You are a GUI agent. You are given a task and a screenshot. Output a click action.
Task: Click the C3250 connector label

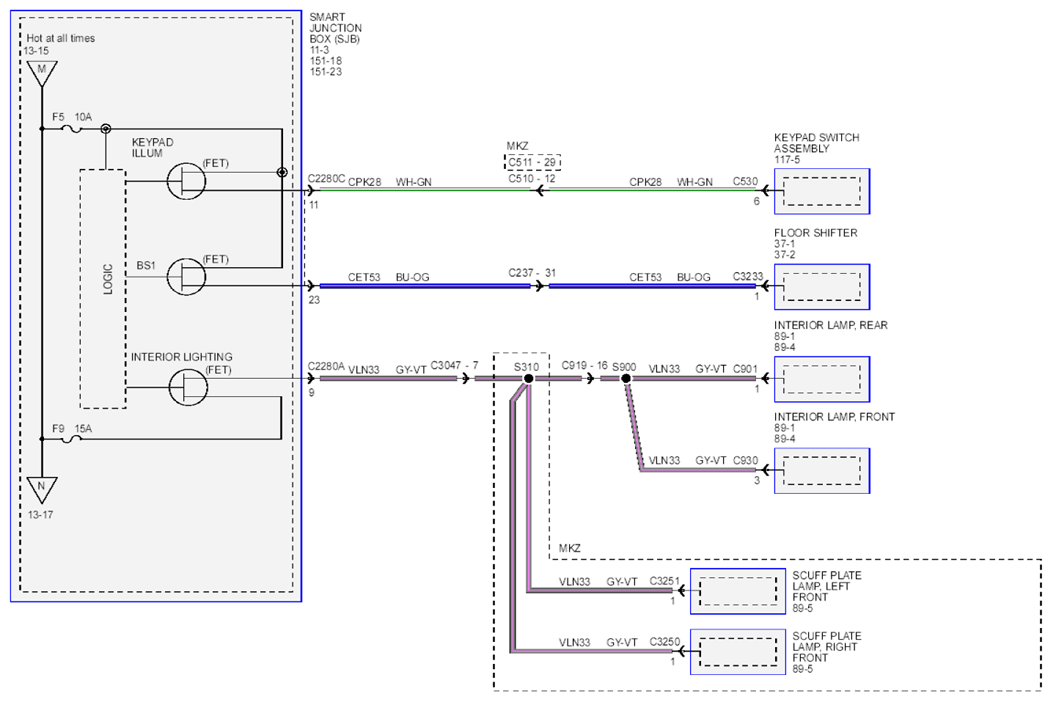[x=664, y=641]
